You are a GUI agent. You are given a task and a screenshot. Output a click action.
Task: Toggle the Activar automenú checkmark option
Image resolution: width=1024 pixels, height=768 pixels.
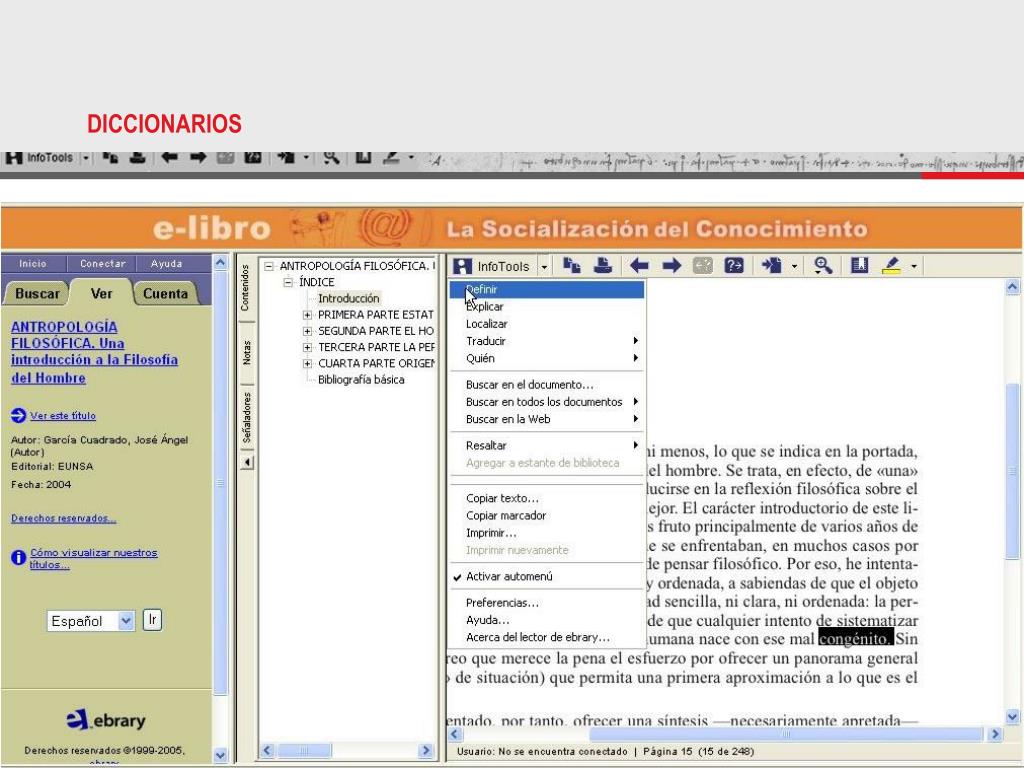coord(508,577)
